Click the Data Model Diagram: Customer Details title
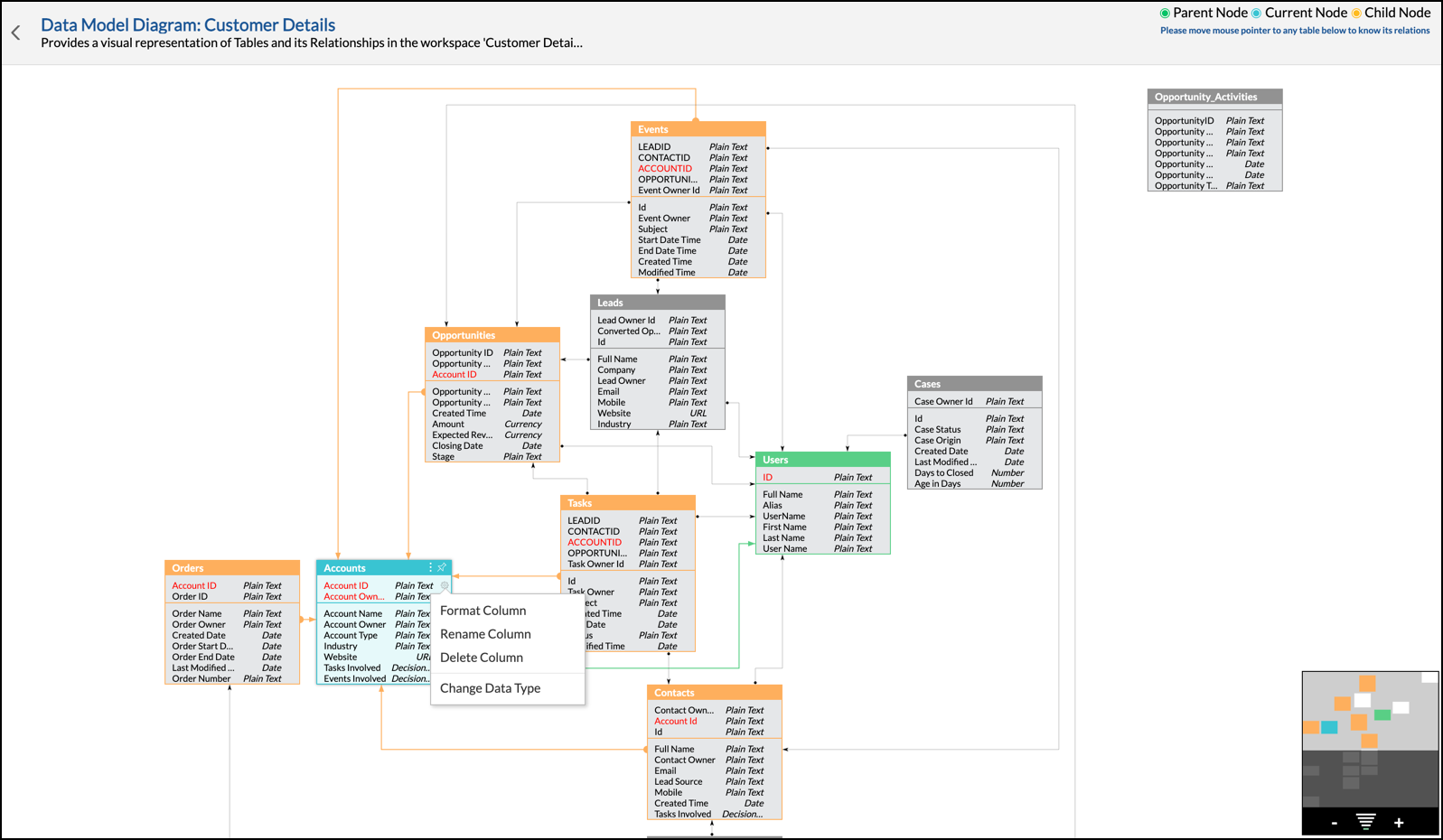Screen dimensions: 1443x840 188,25
